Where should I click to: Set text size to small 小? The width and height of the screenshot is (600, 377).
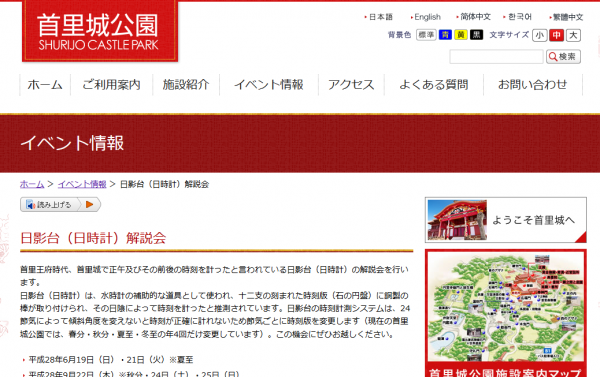tap(540, 35)
